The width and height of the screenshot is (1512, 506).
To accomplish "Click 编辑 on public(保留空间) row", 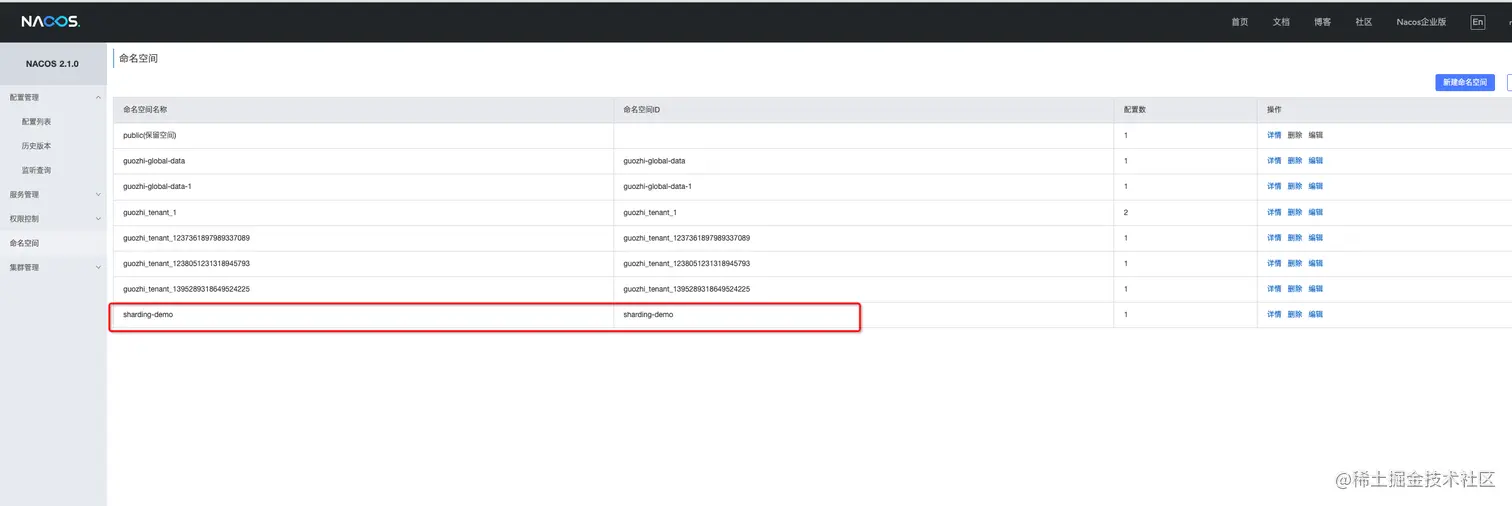I will pyautogui.click(x=1315, y=135).
